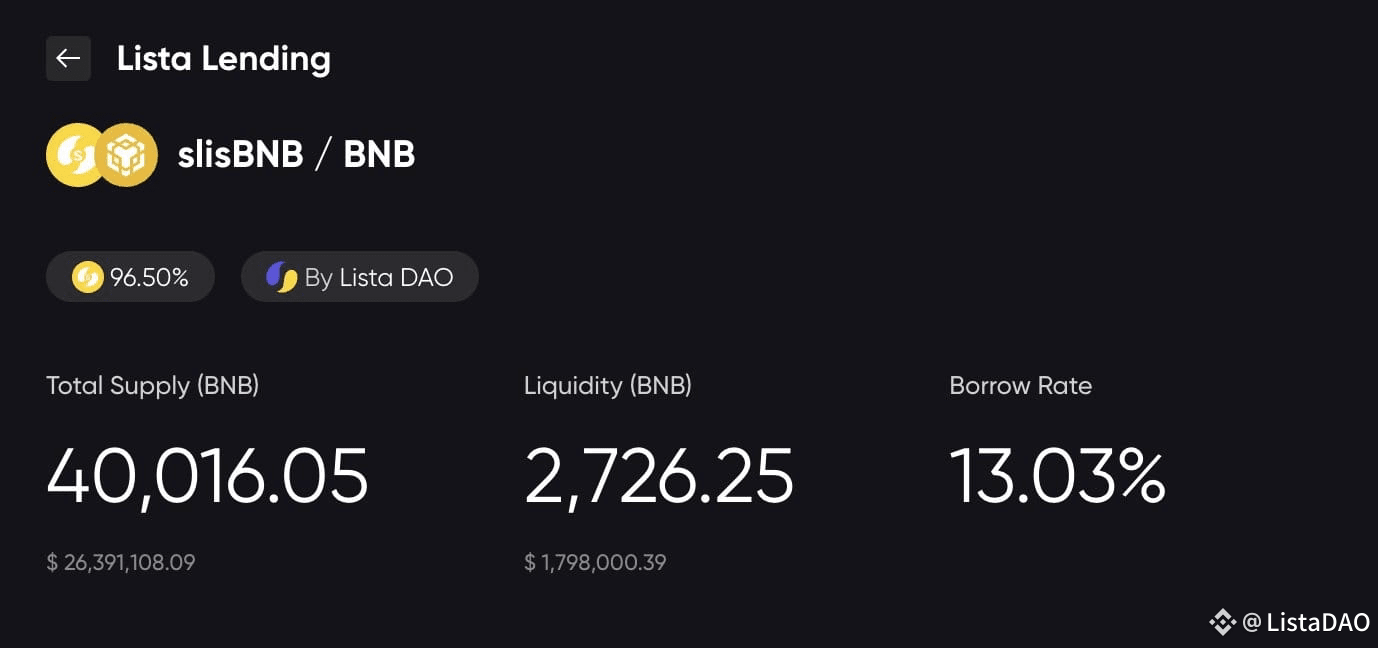Click the ListaDAO watermark icon bottom right
Screen dimensions: 1378x648
point(1222,622)
